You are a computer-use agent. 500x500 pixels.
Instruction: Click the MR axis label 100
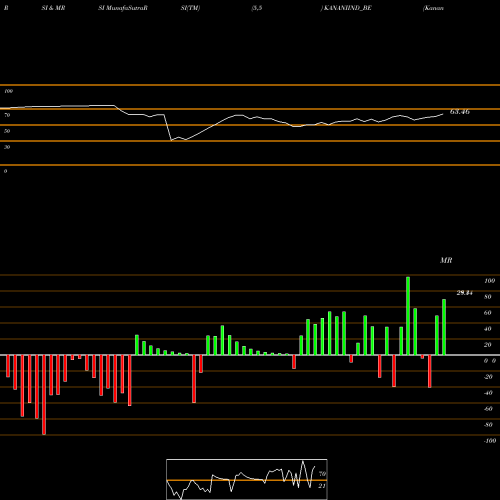click(x=489, y=281)
